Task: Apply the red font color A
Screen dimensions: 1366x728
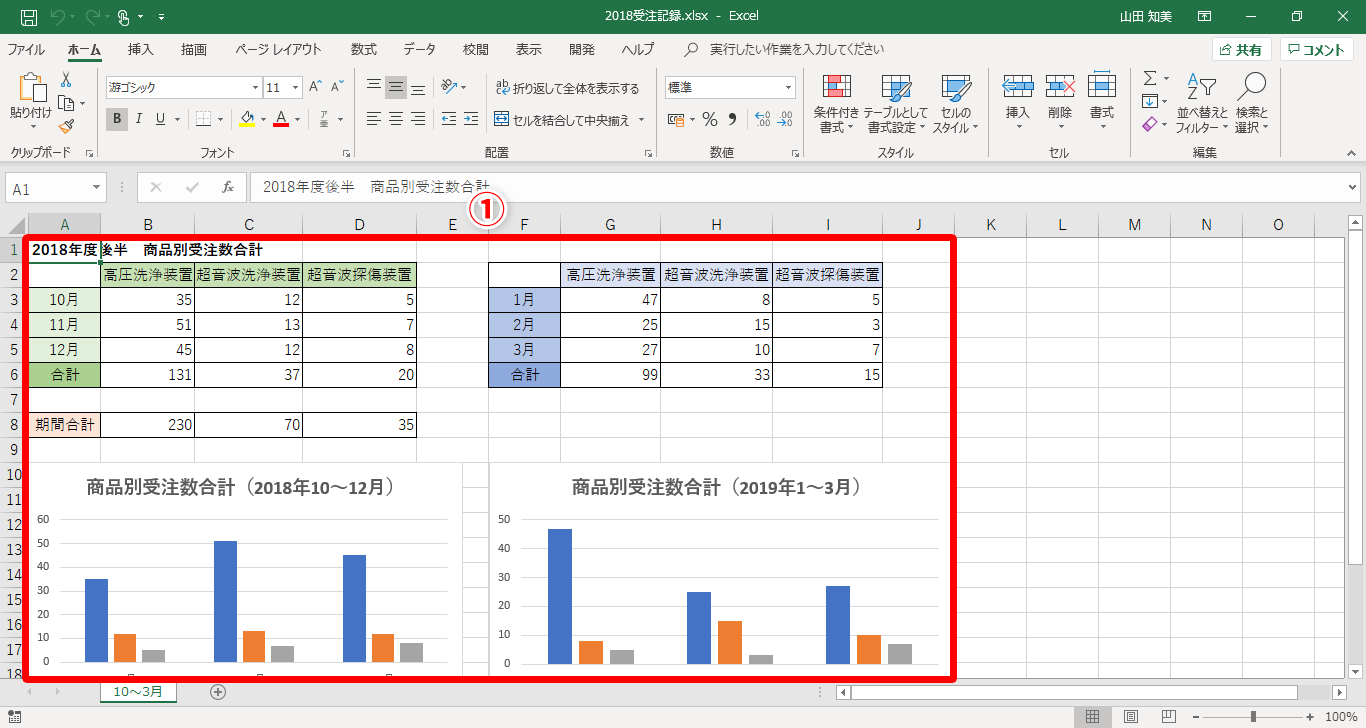Action: (281, 120)
